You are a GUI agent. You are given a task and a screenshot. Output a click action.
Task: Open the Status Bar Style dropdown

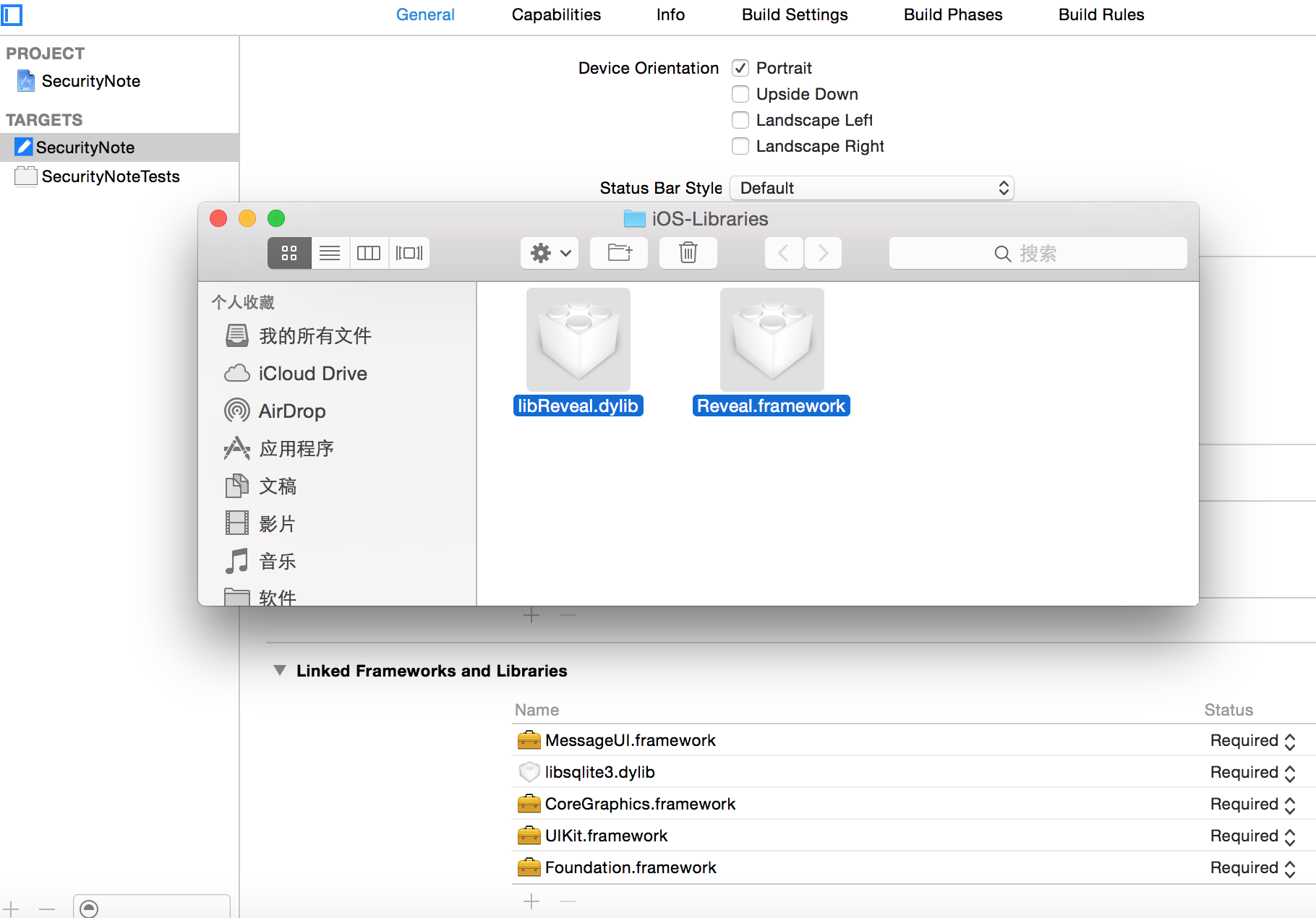[872, 188]
